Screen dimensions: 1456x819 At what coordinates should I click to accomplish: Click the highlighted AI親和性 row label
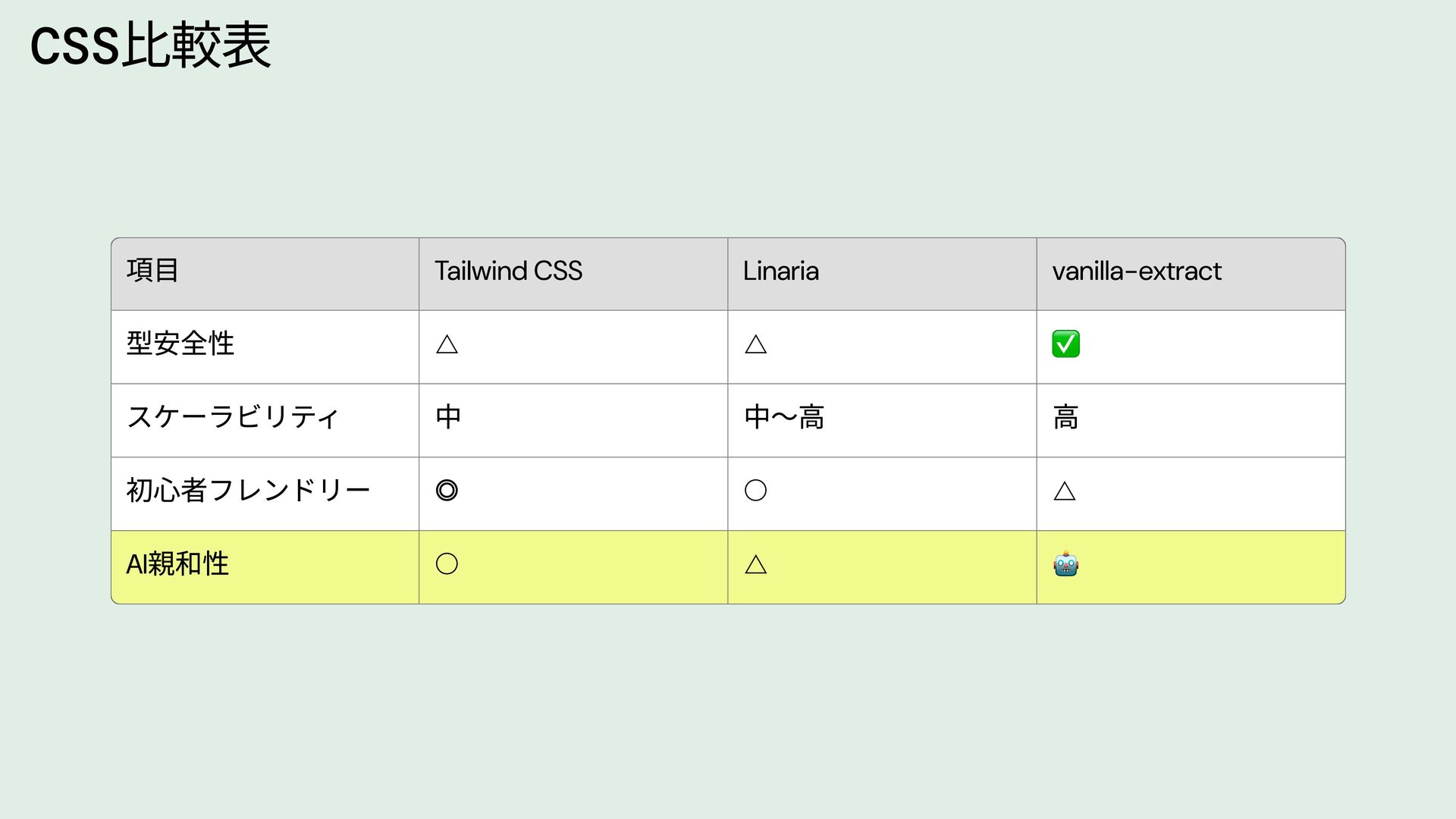(177, 564)
